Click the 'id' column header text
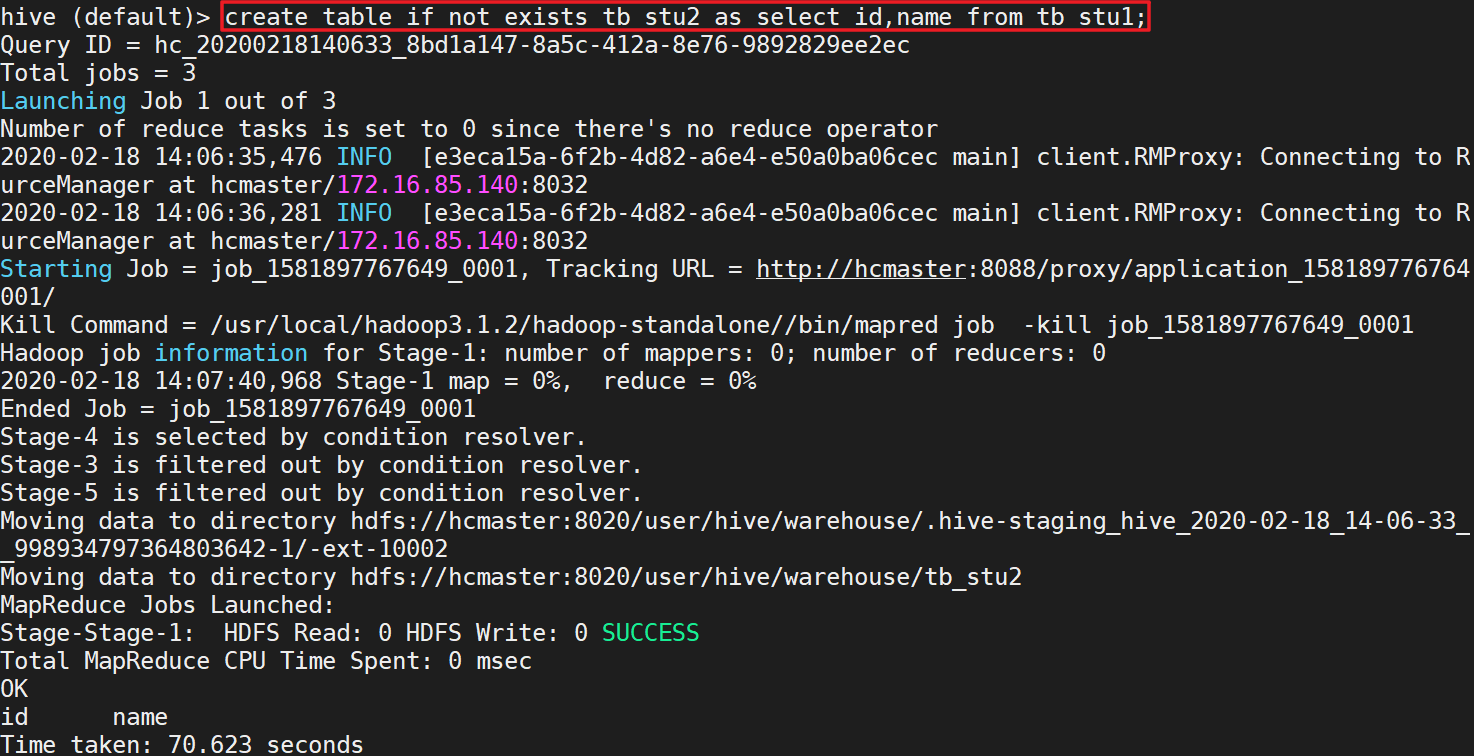Image resolution: width=1474 pixels, height=756 pixels. [14, 717]
